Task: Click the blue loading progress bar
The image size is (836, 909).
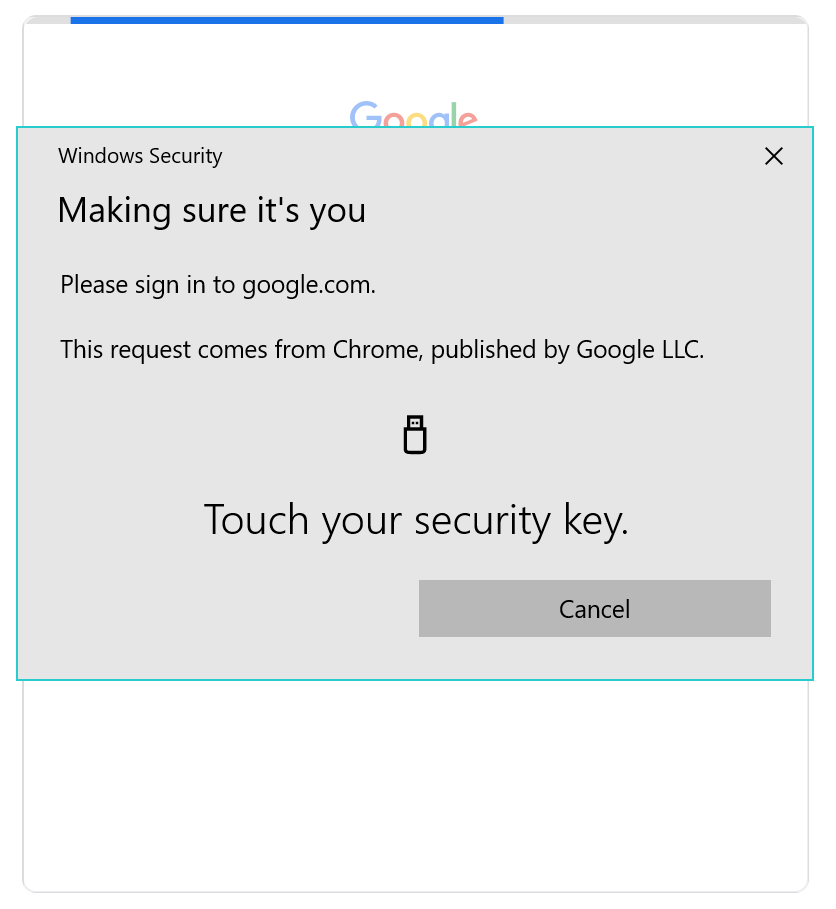Action: [x=286, y=19]
